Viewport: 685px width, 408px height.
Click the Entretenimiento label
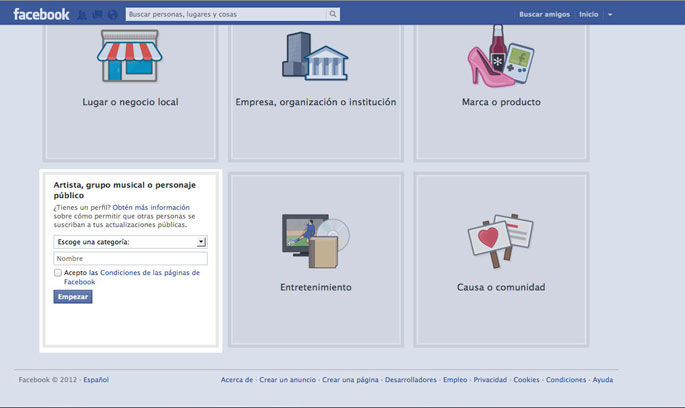316,287
